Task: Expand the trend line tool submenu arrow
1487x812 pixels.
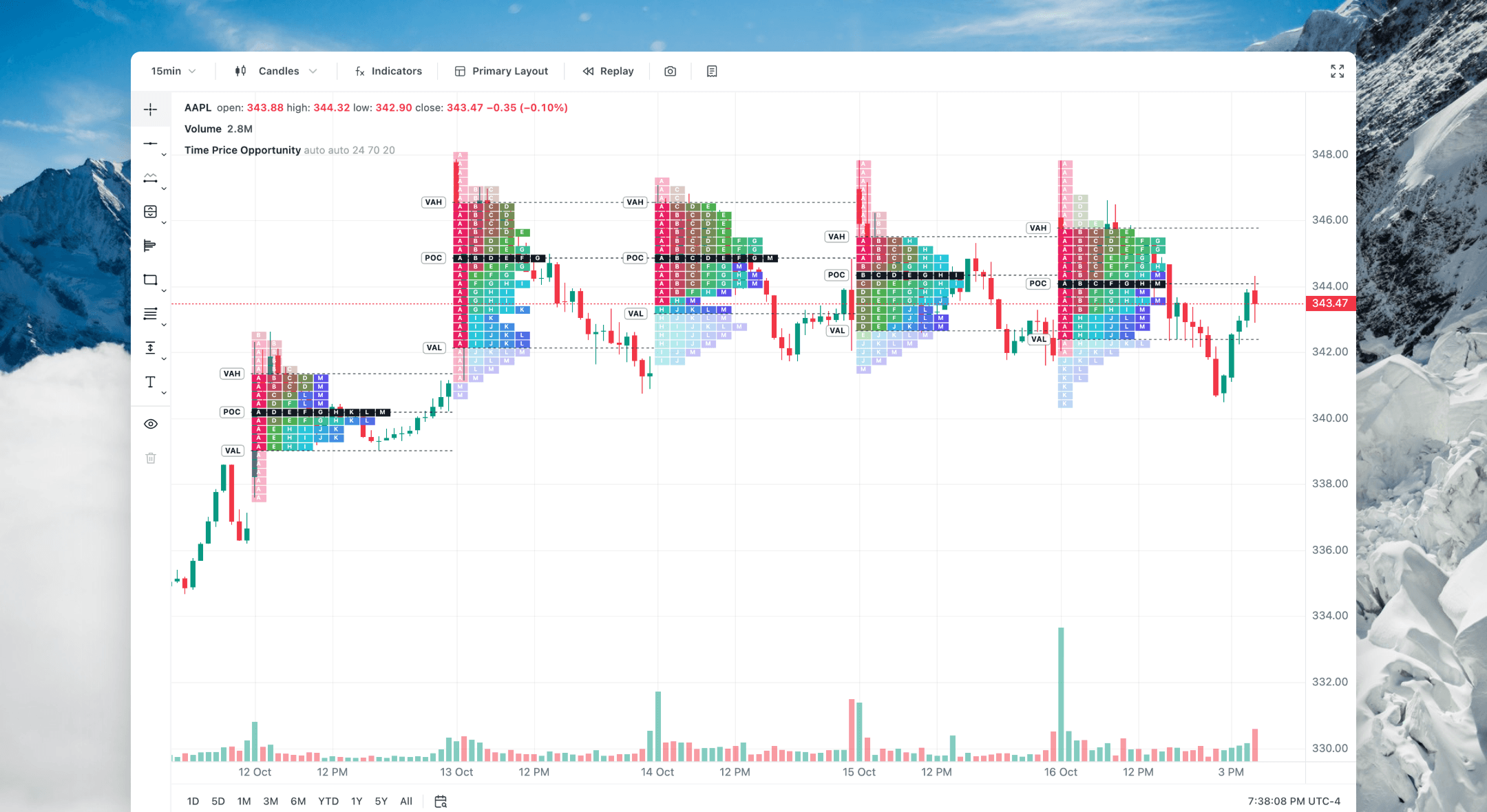Action: 164,155
